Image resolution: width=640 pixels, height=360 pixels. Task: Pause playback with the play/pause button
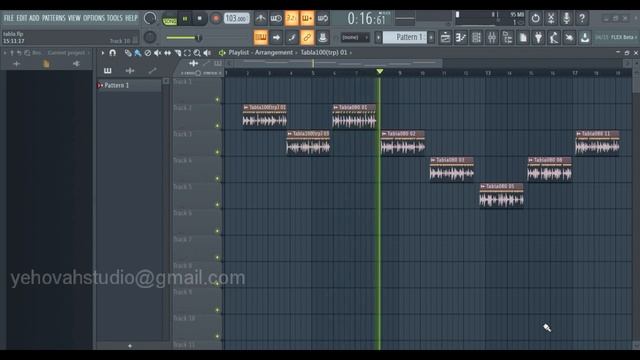(x=185, y=19)
